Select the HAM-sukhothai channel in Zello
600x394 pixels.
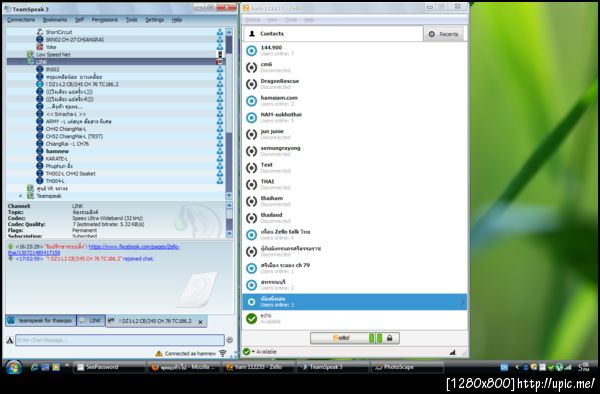355,117
